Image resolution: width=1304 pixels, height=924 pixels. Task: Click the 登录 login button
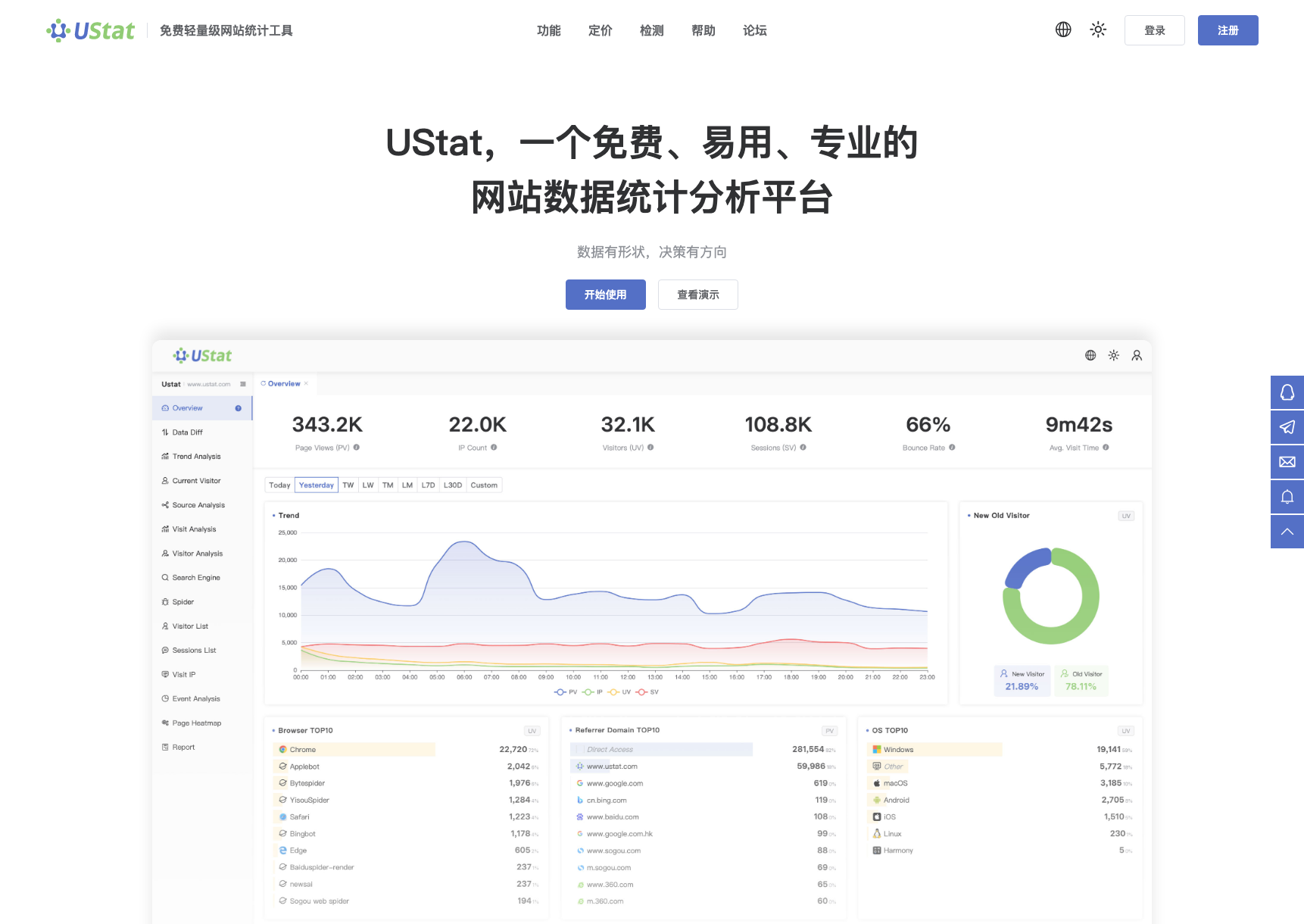1154,30
